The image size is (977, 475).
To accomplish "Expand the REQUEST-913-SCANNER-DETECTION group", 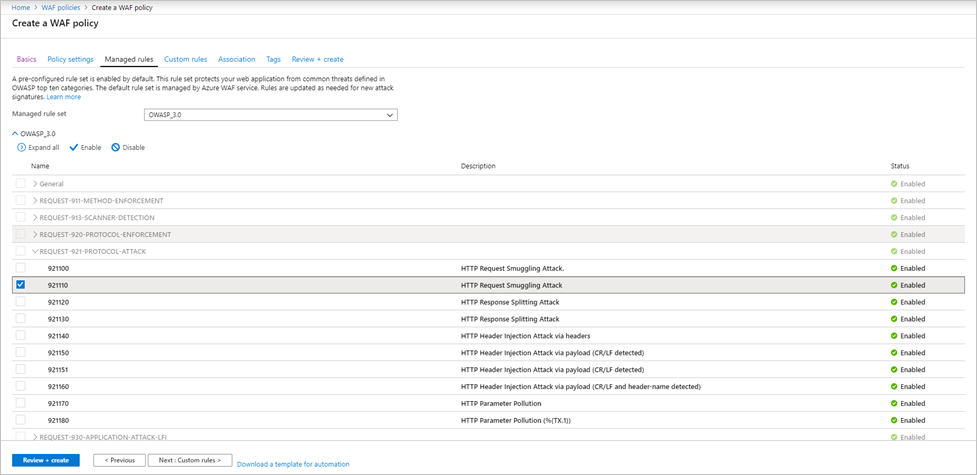I will click(x=35, y=218).
